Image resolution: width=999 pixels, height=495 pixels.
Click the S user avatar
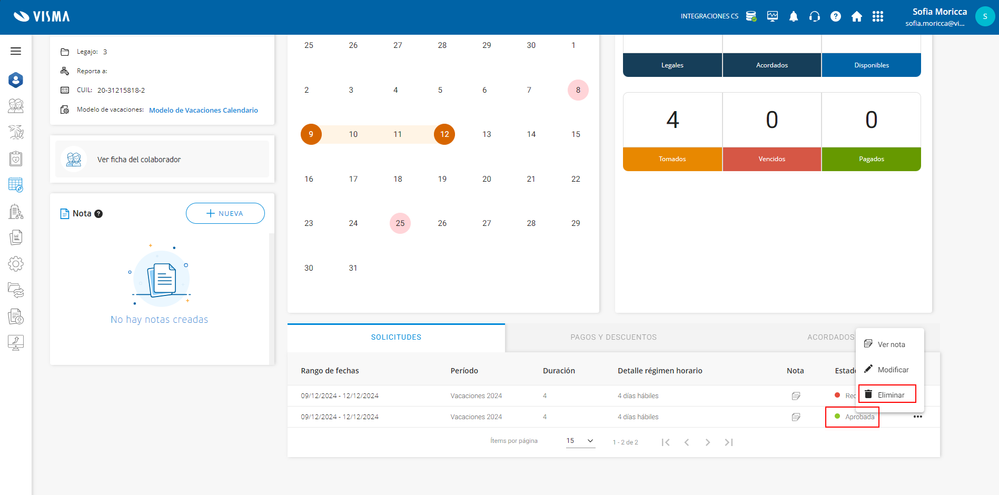click(984, 17)
